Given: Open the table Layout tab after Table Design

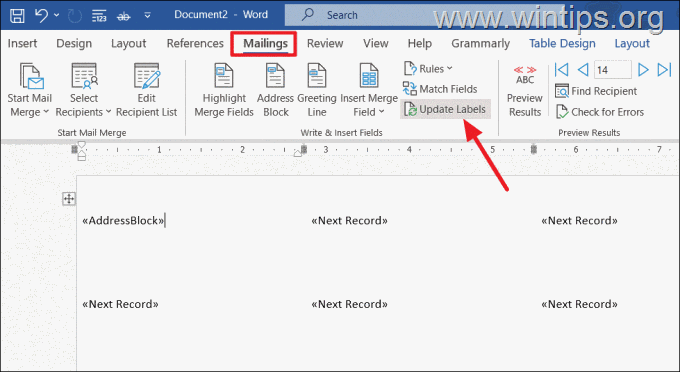Looking at the screenshot, I should click(x=632, y=43).
